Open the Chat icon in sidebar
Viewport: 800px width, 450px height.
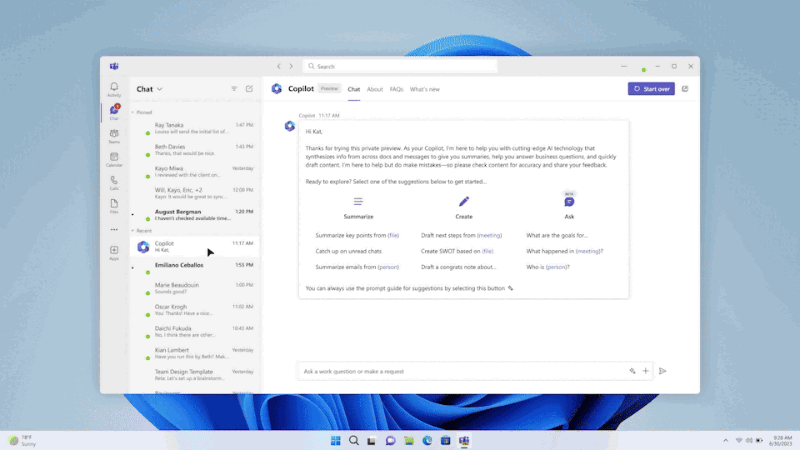pos(114,110)
